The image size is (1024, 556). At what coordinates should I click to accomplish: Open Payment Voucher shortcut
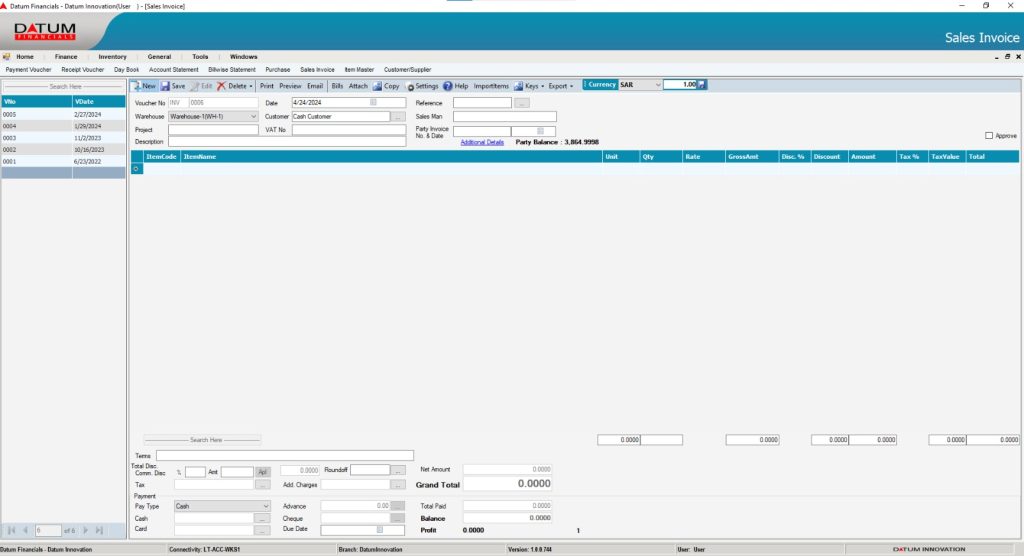[x=28, y=69]
